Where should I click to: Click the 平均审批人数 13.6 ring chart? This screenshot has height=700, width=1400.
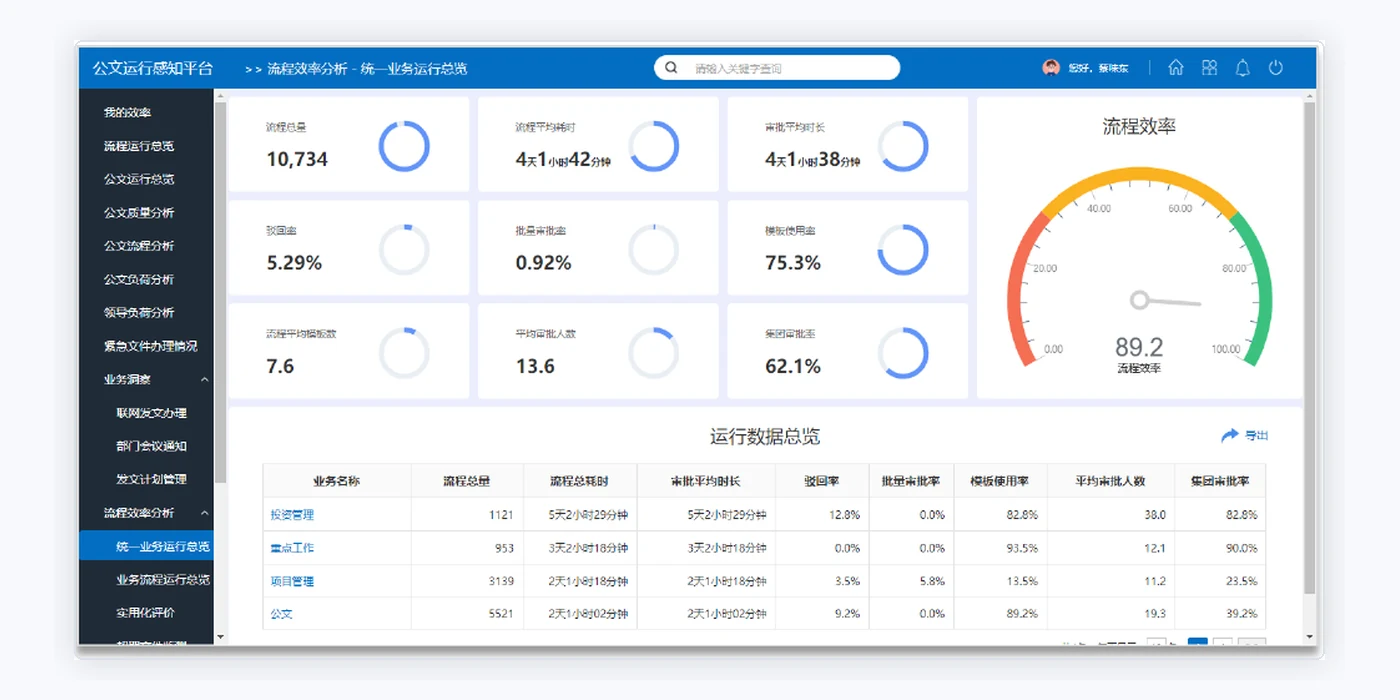pos(654,353)
